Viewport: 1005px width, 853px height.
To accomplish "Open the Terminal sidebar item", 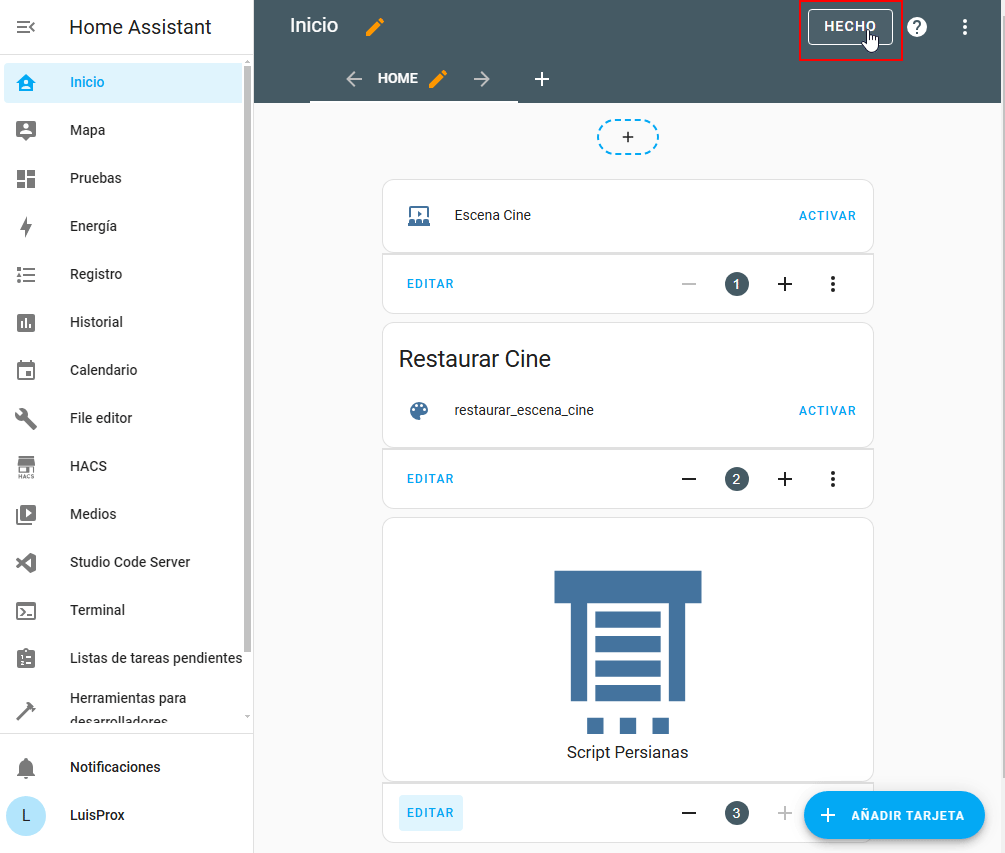I will [97, 610].
